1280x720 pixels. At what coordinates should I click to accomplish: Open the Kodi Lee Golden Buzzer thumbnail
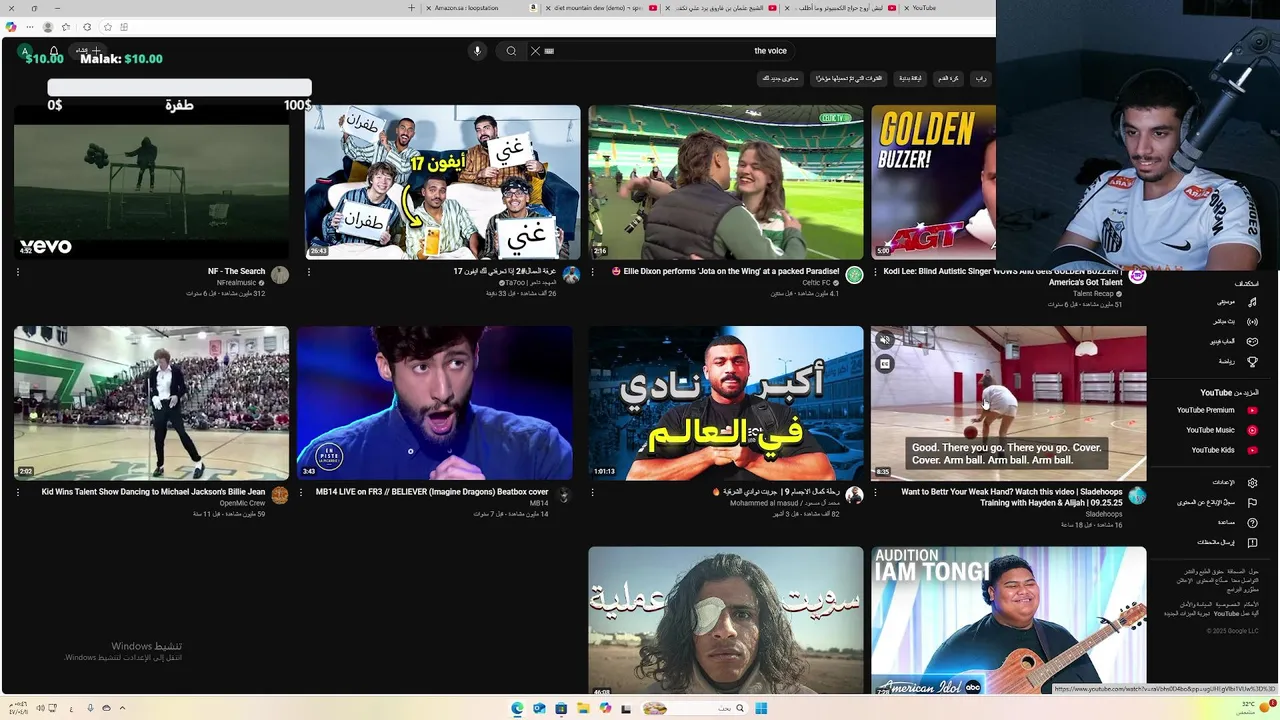click(933, 182)
